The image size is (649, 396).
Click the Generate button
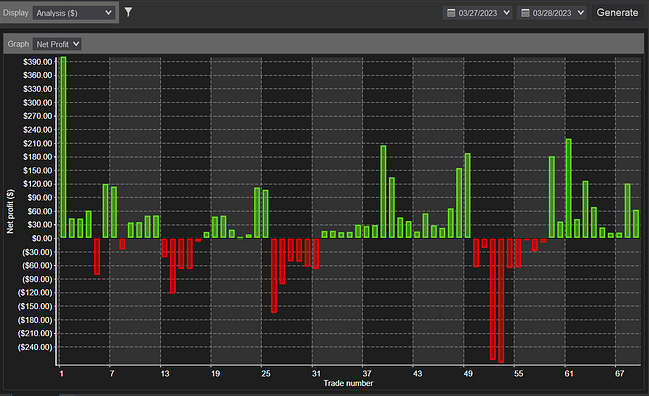[x=617, y=12]
